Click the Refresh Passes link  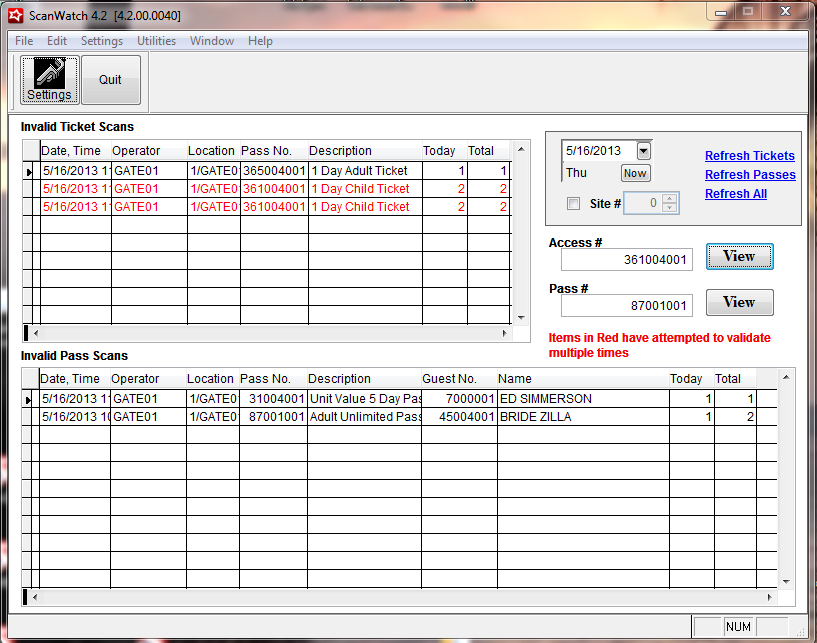(749, 175)
